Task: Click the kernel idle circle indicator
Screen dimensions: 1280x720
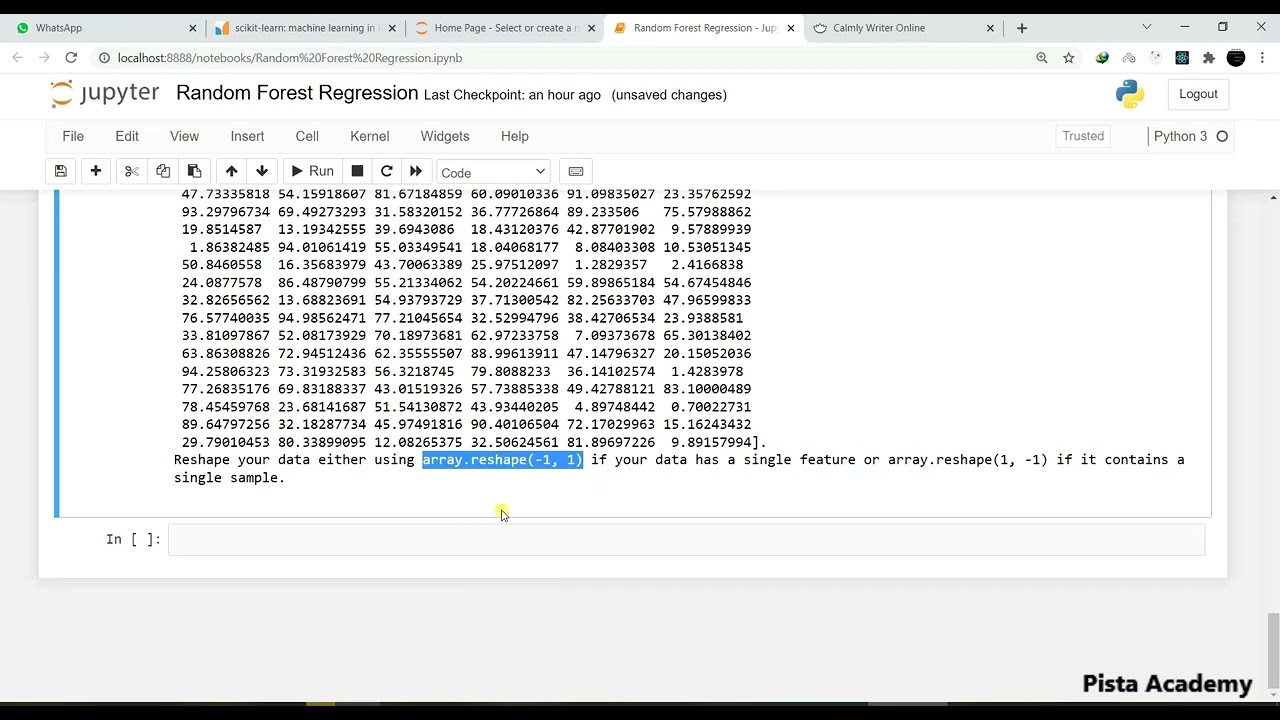Action: click(x=1222, y=136)
